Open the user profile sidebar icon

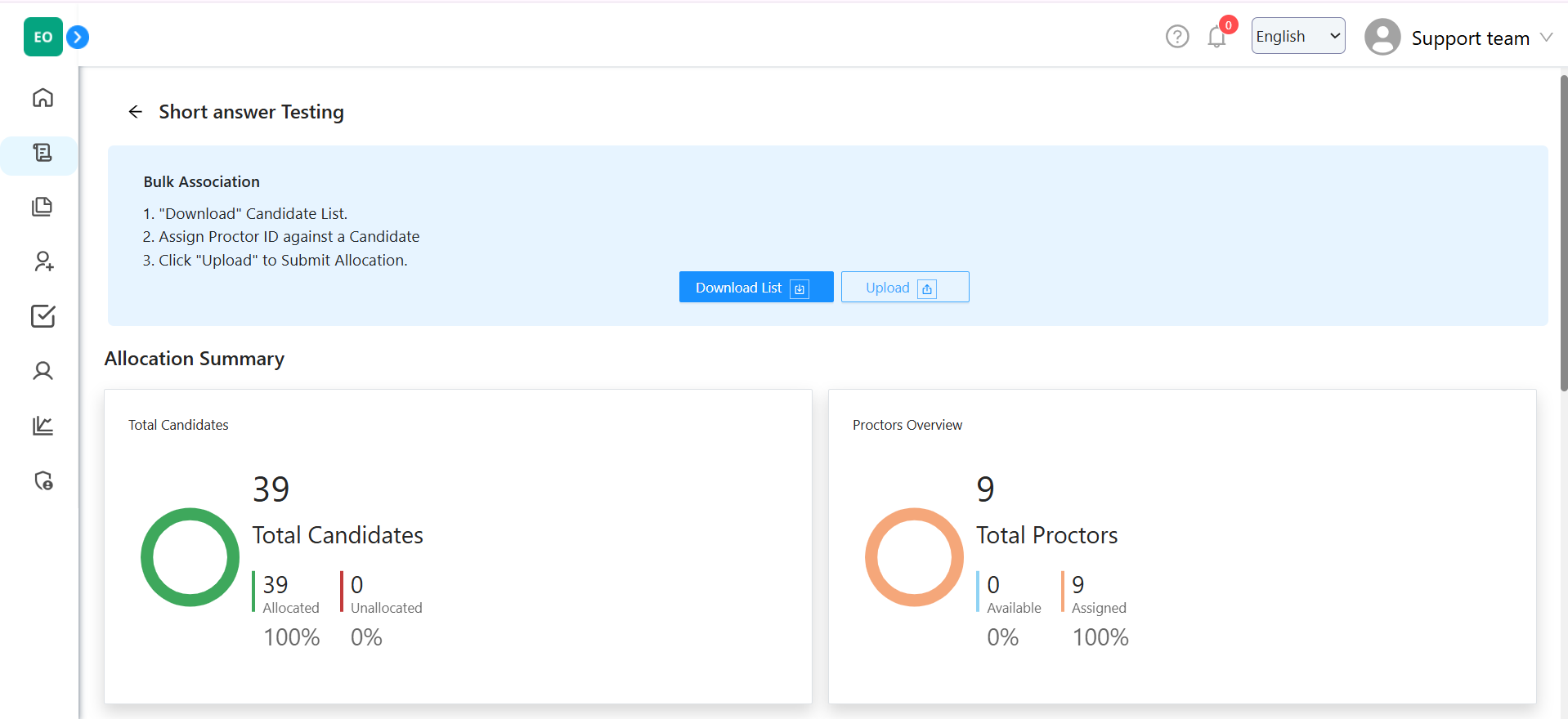click(x=43, y=371)
